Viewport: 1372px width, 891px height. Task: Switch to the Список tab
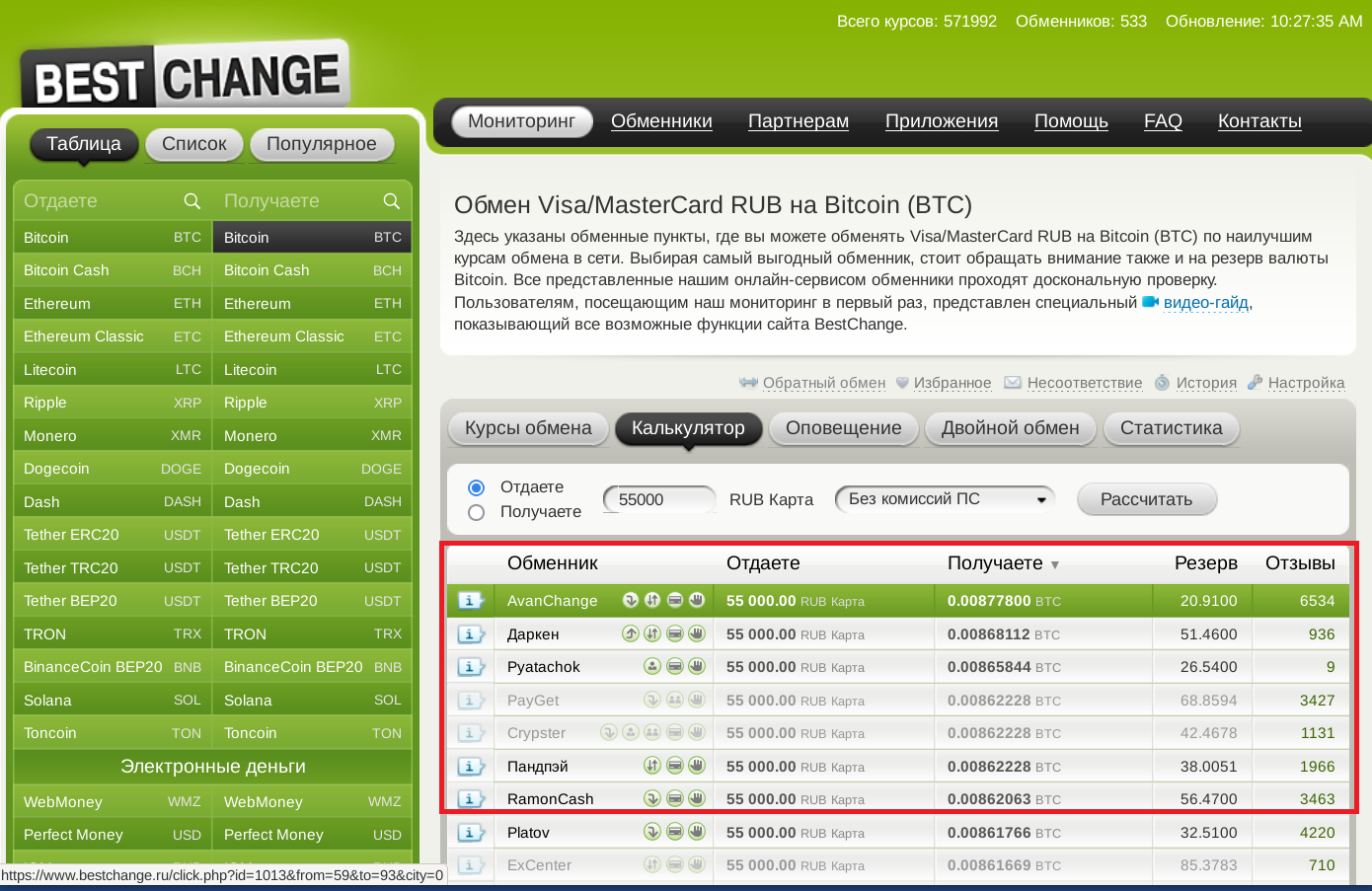point(194,144)
